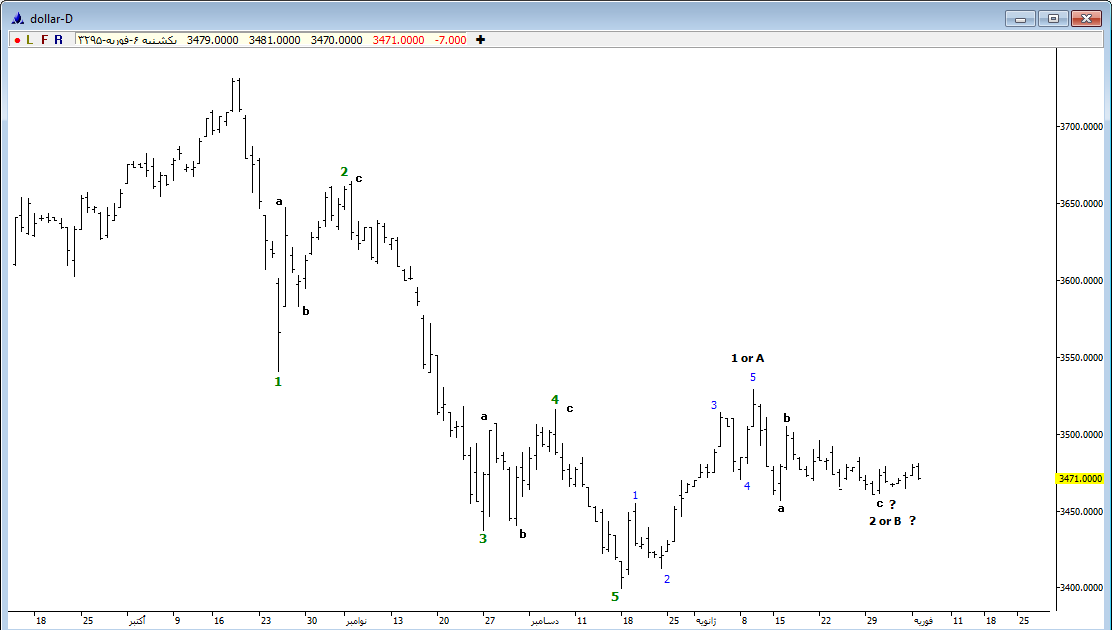Select the green wave label 5

click(x=615, y=597)
